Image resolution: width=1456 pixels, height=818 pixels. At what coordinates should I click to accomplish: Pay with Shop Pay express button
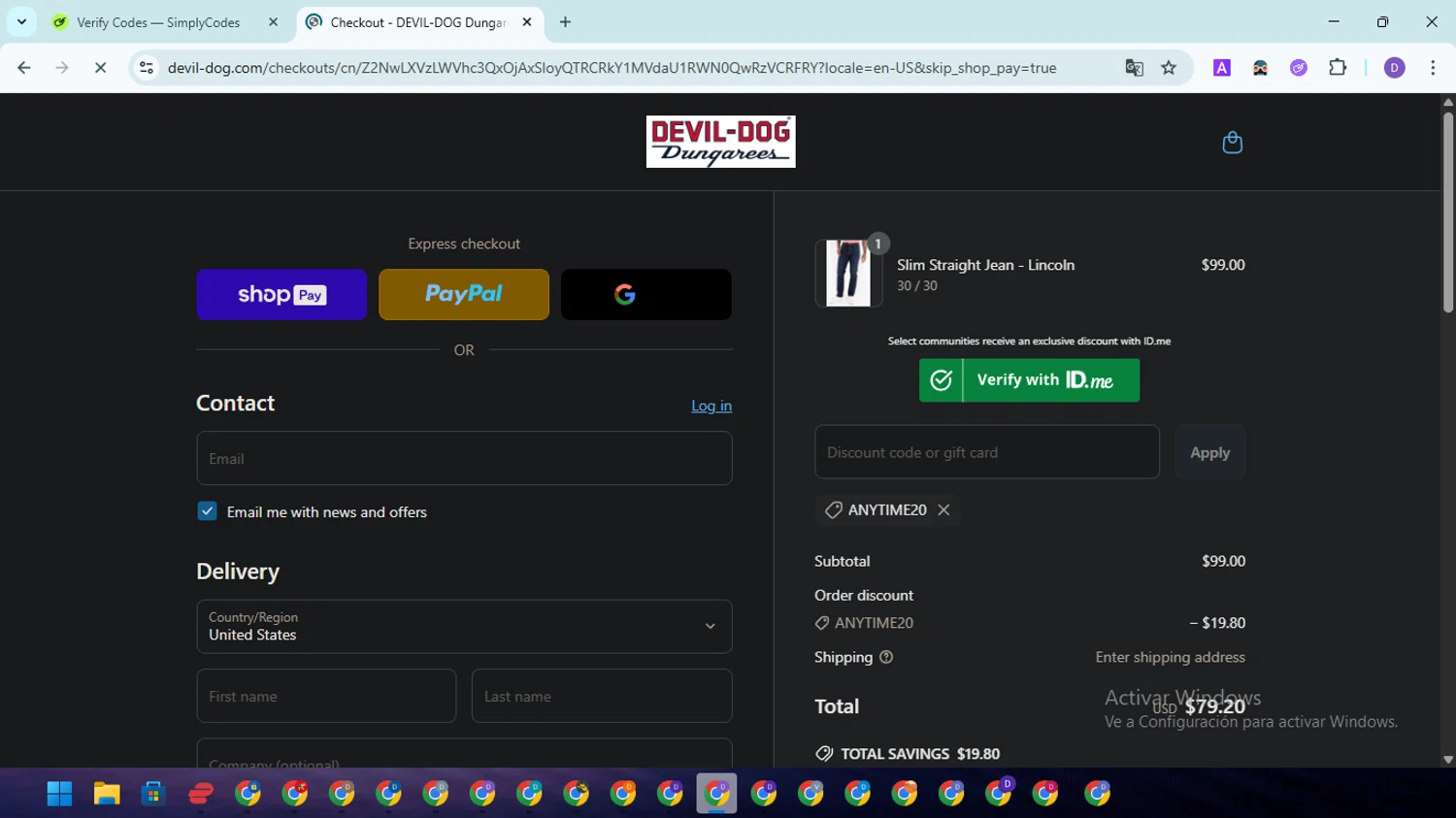tap(281, 294)
